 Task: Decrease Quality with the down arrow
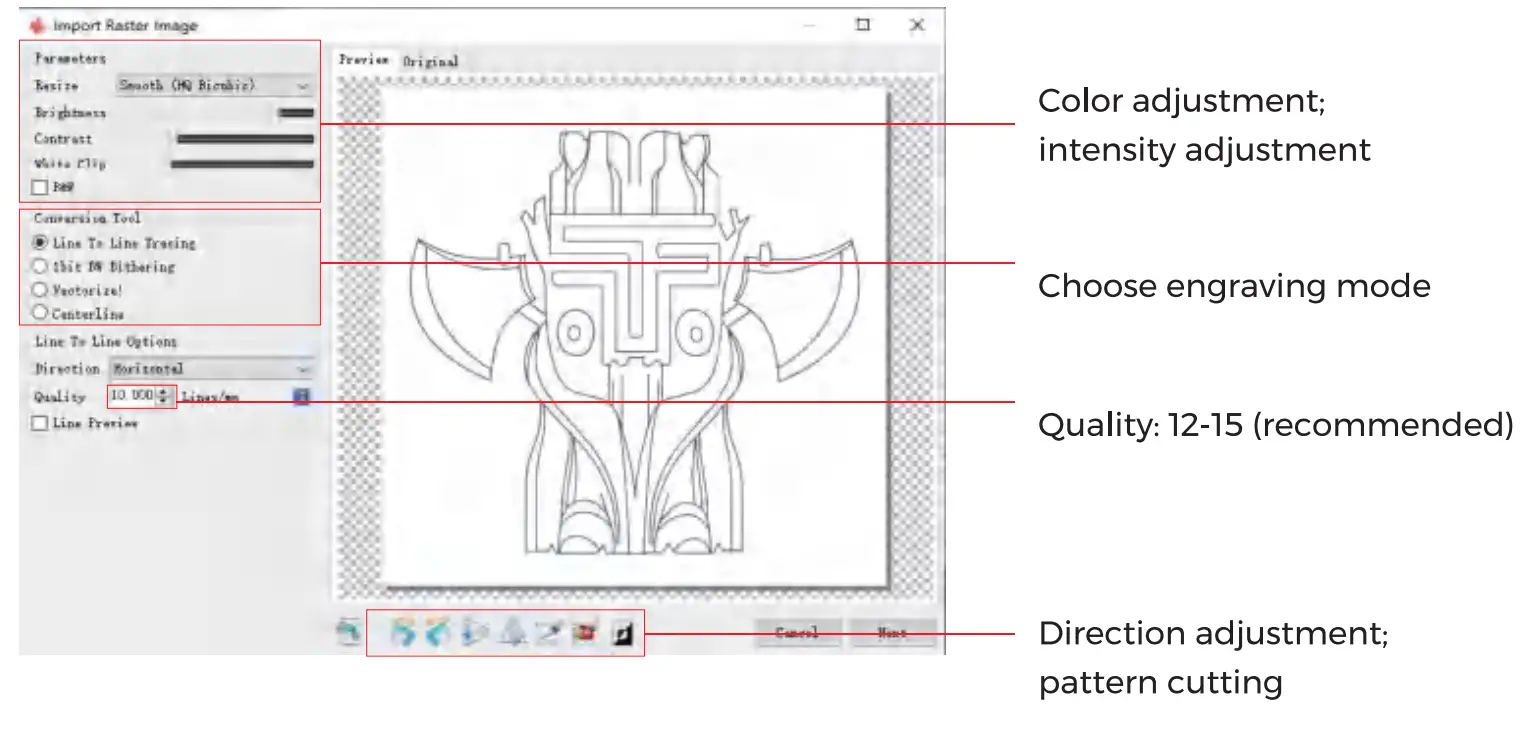click(162, 401)
